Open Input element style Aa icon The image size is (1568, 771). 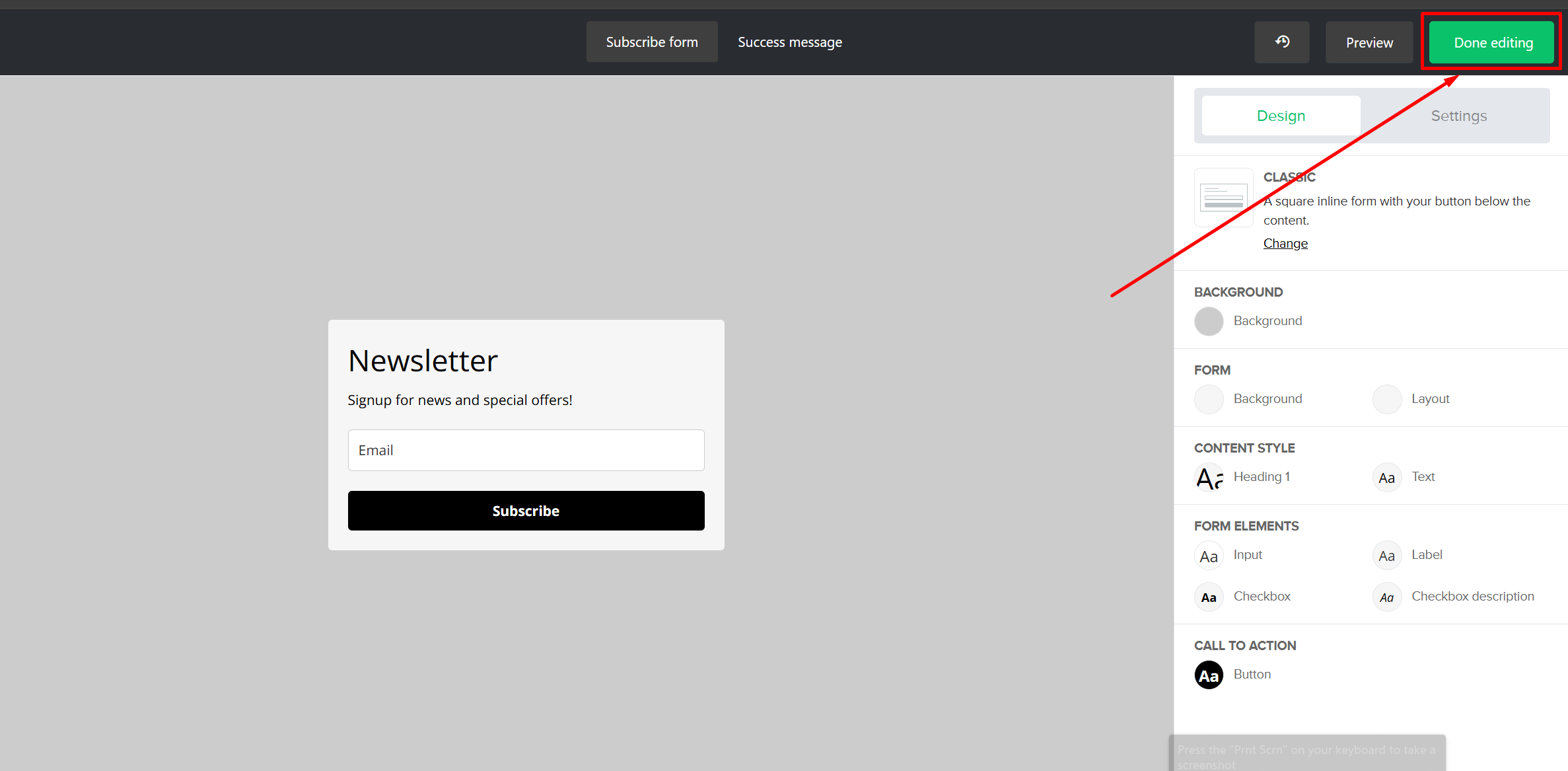coord(1209,556)
